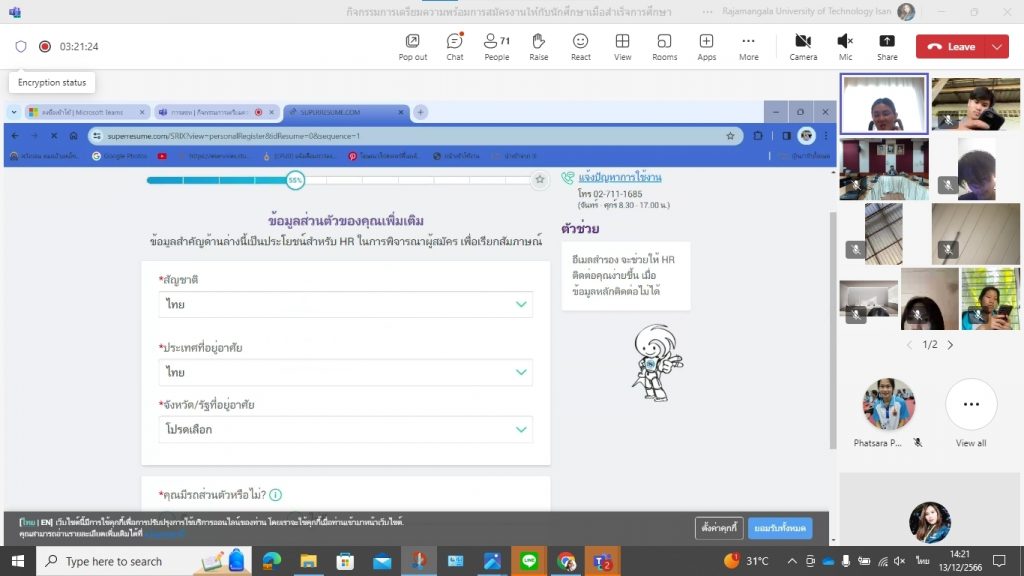This screenshot has width=1024, height=576.
Task: Click View all participants
Action: tap(970, 405)
